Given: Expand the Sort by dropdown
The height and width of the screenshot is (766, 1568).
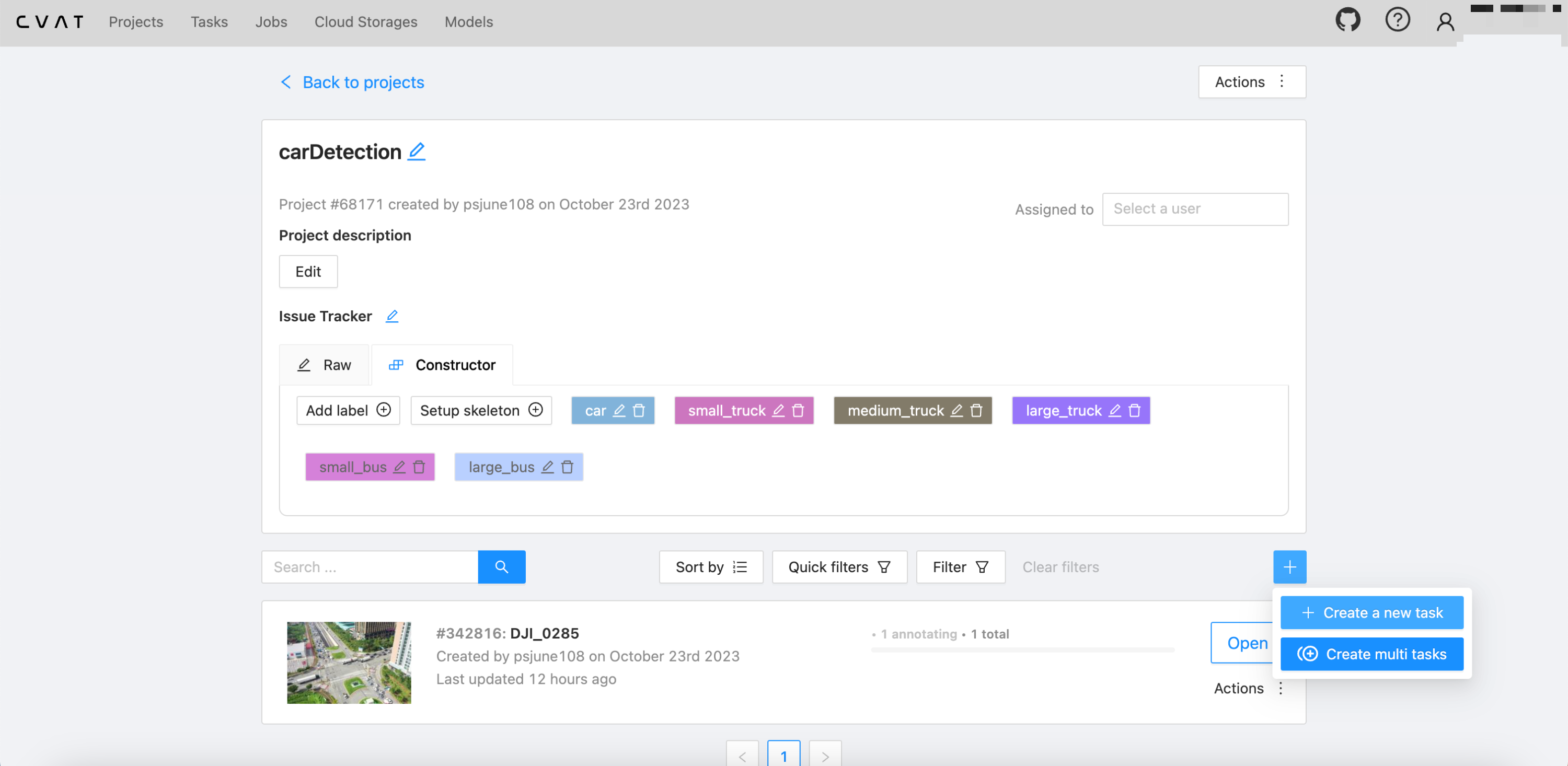Looking at the screenshot, I should pyautogui.click(x=710, y=567).
